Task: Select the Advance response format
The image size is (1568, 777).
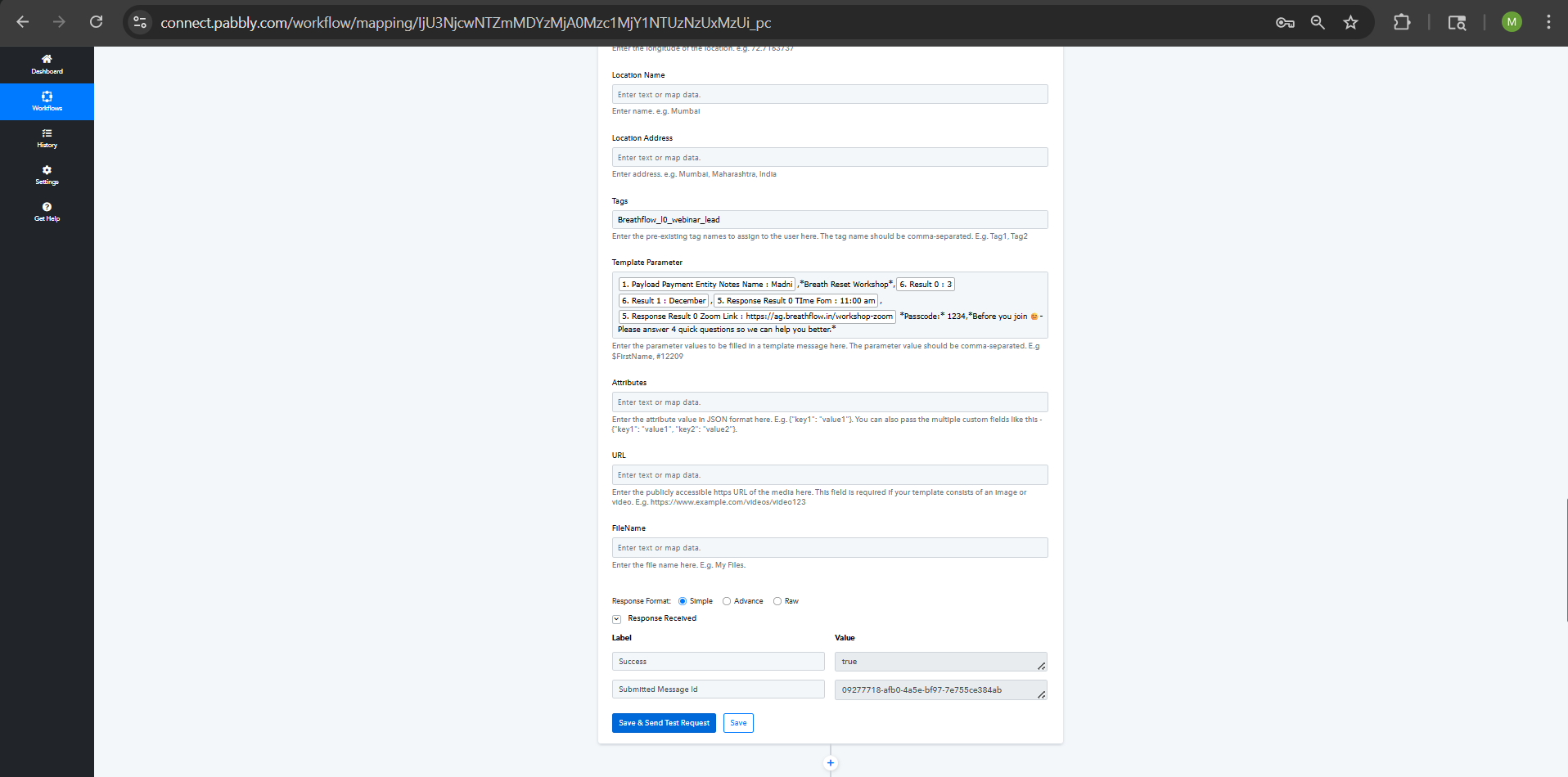Action: tap(727, 601)
